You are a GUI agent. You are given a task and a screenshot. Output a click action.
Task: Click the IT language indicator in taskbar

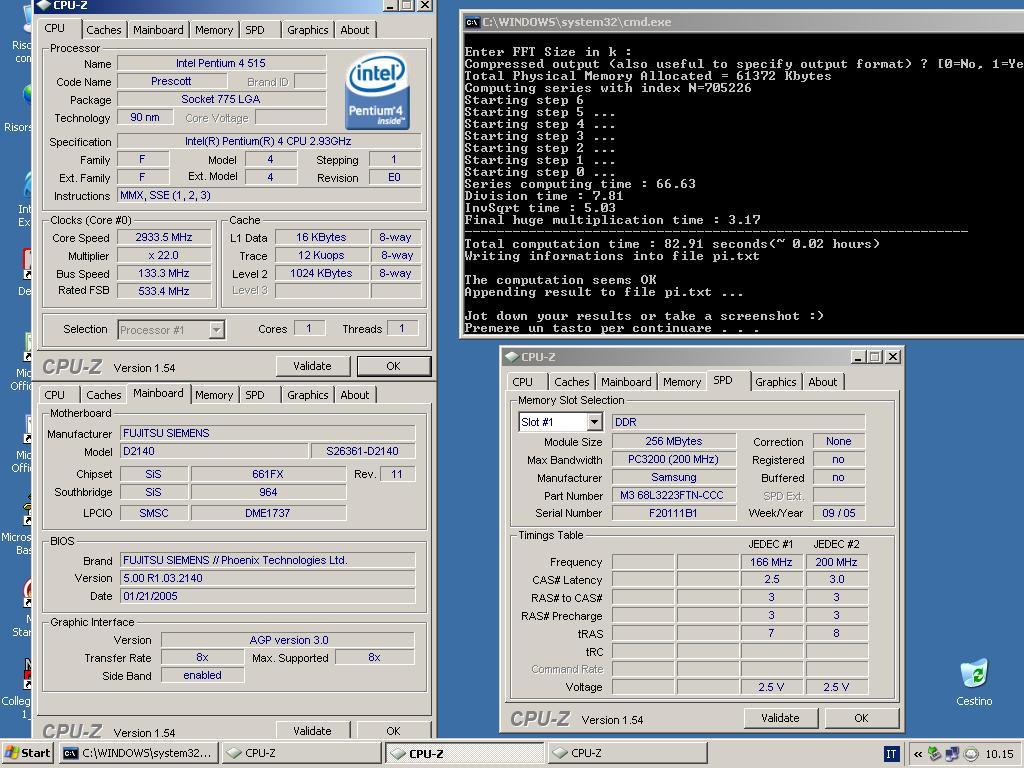point(891,754)
